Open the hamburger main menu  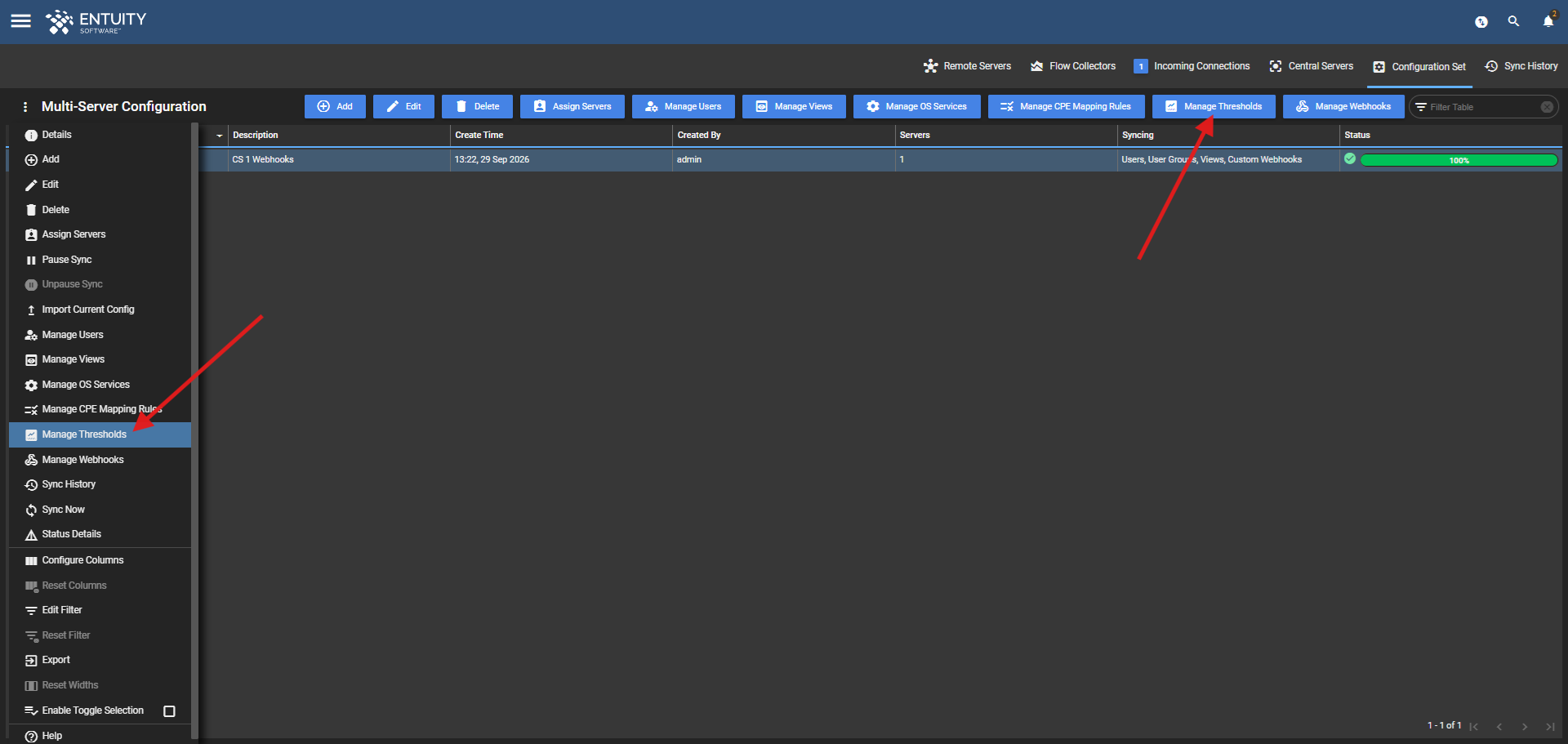pyautogui.click(x=20, y=21)
